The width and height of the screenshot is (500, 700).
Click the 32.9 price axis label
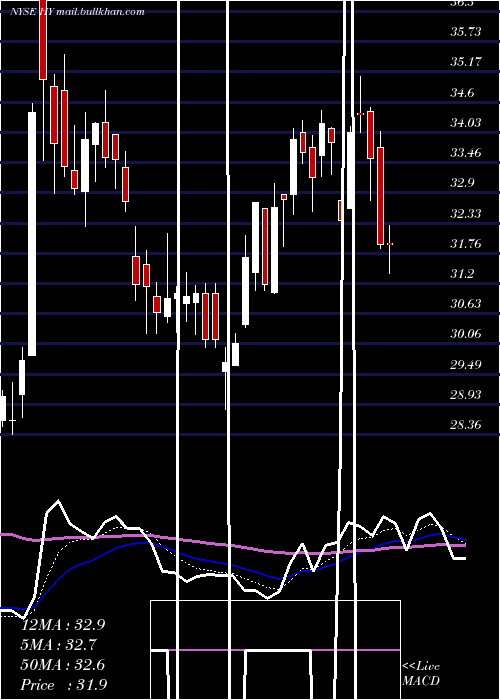[462, 183]
